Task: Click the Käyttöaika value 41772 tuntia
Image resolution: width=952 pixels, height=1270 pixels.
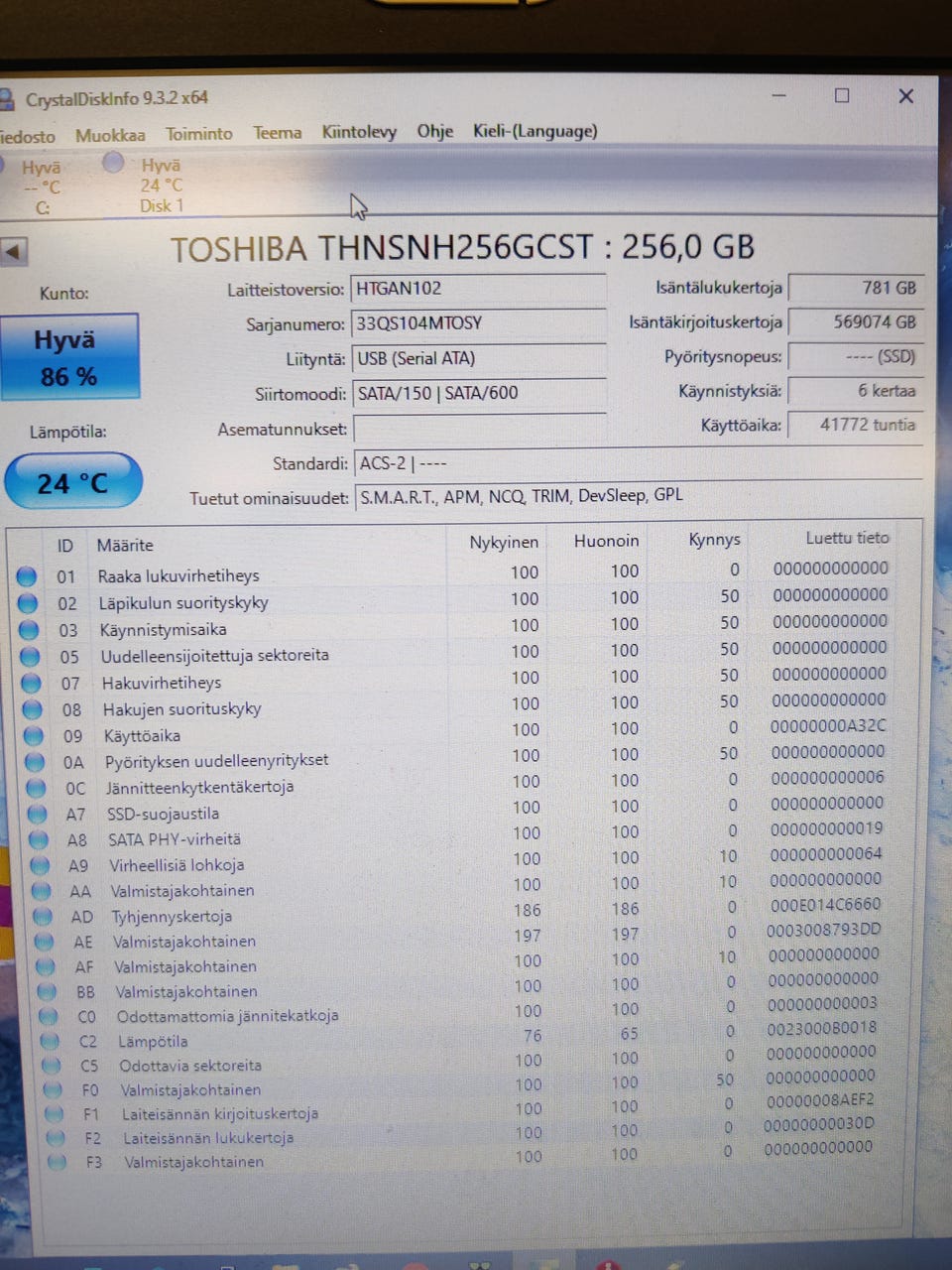Action: point(855,425)
